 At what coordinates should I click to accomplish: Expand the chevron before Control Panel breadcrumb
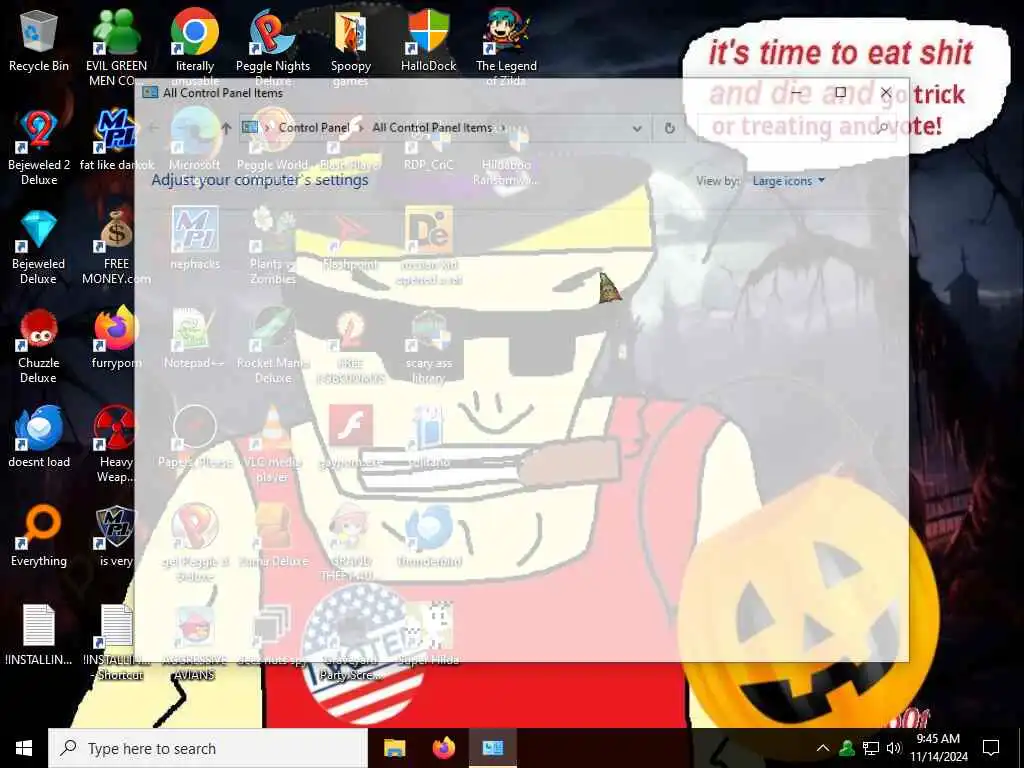(267, 128)
